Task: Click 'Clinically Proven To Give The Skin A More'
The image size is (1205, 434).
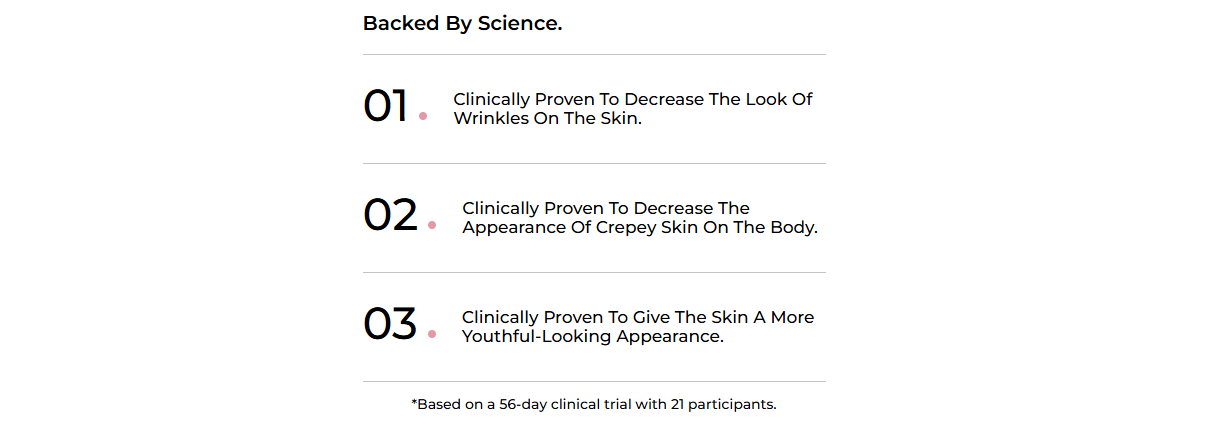Action: [x=638, y=317]
